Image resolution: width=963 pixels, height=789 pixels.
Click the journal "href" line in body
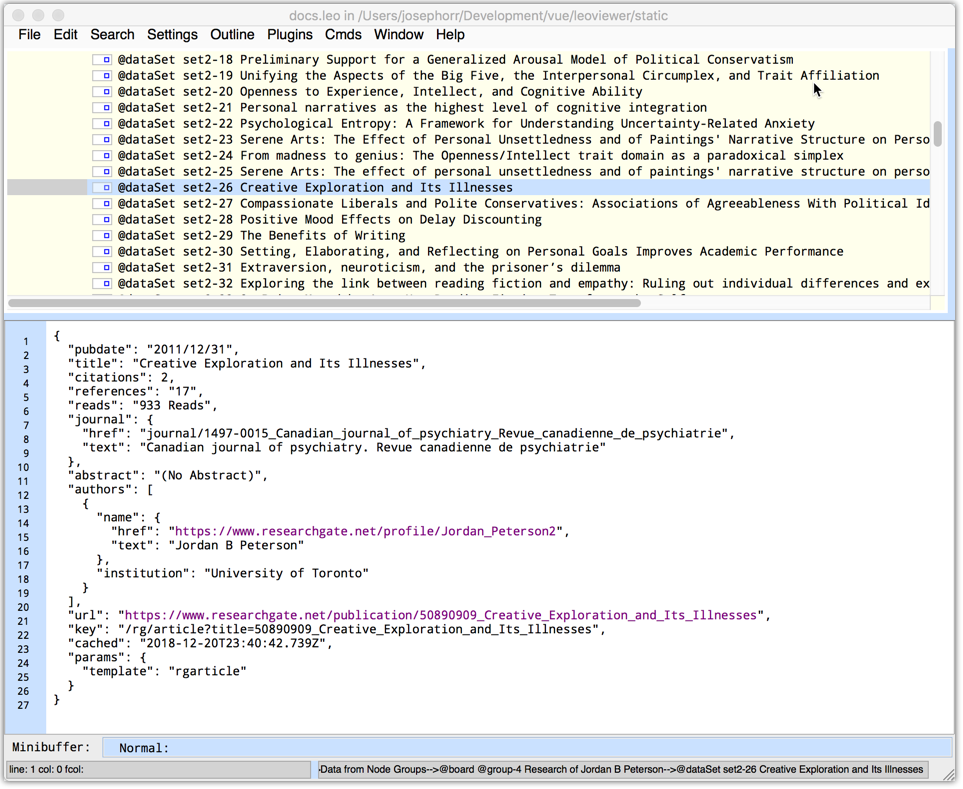coord(408,433)
